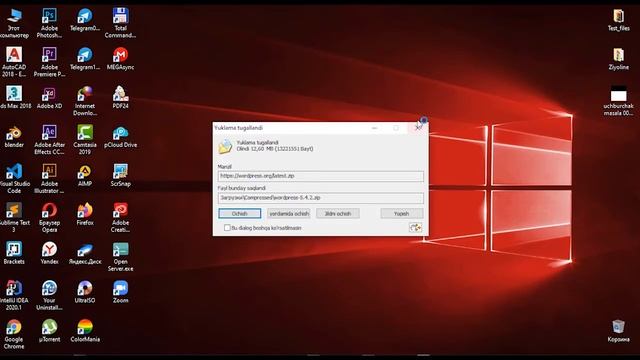Click the Ochish button in download dialog
The image size is (640, 360).
pos(240,213)
